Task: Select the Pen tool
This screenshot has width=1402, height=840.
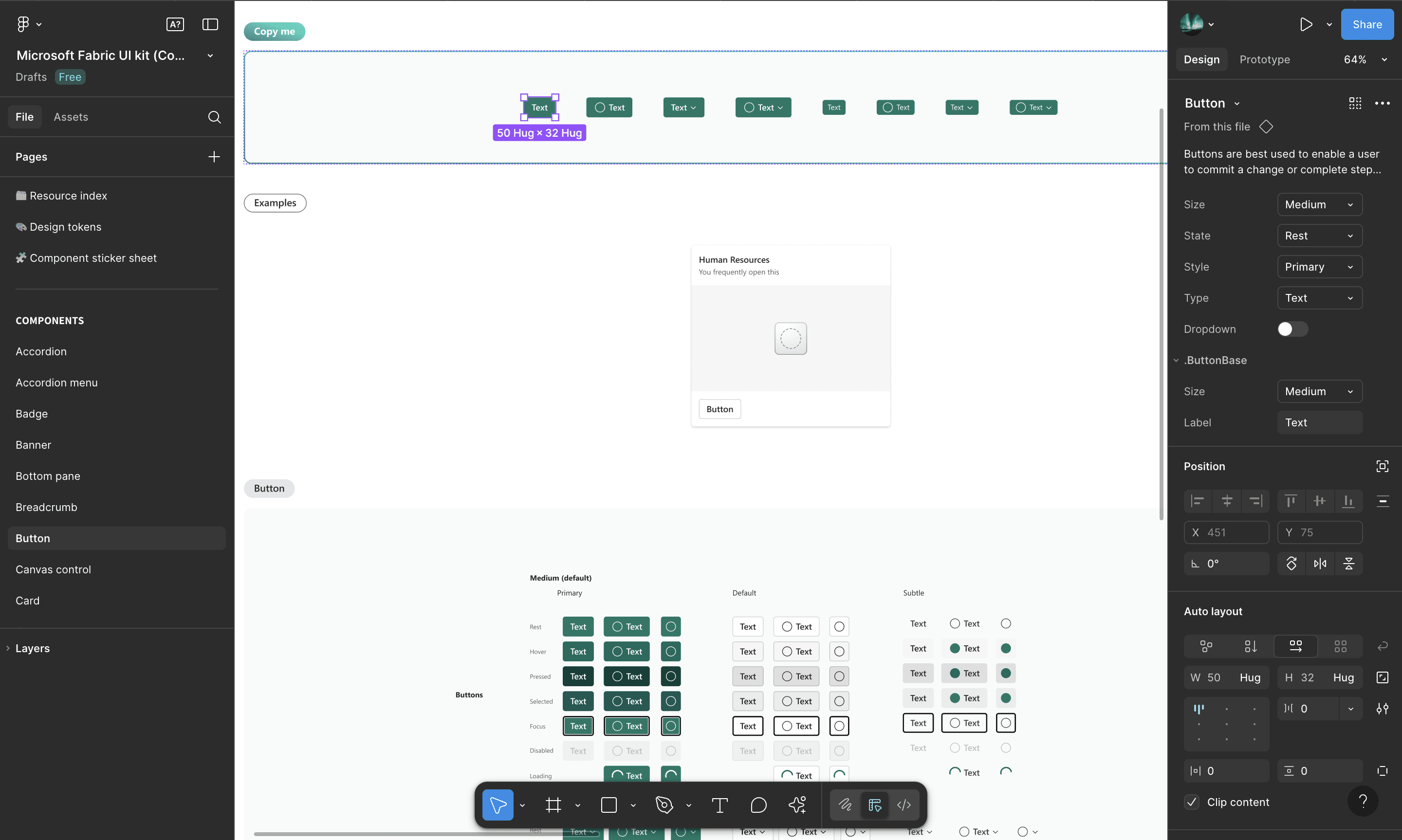Action: point(664,804)
